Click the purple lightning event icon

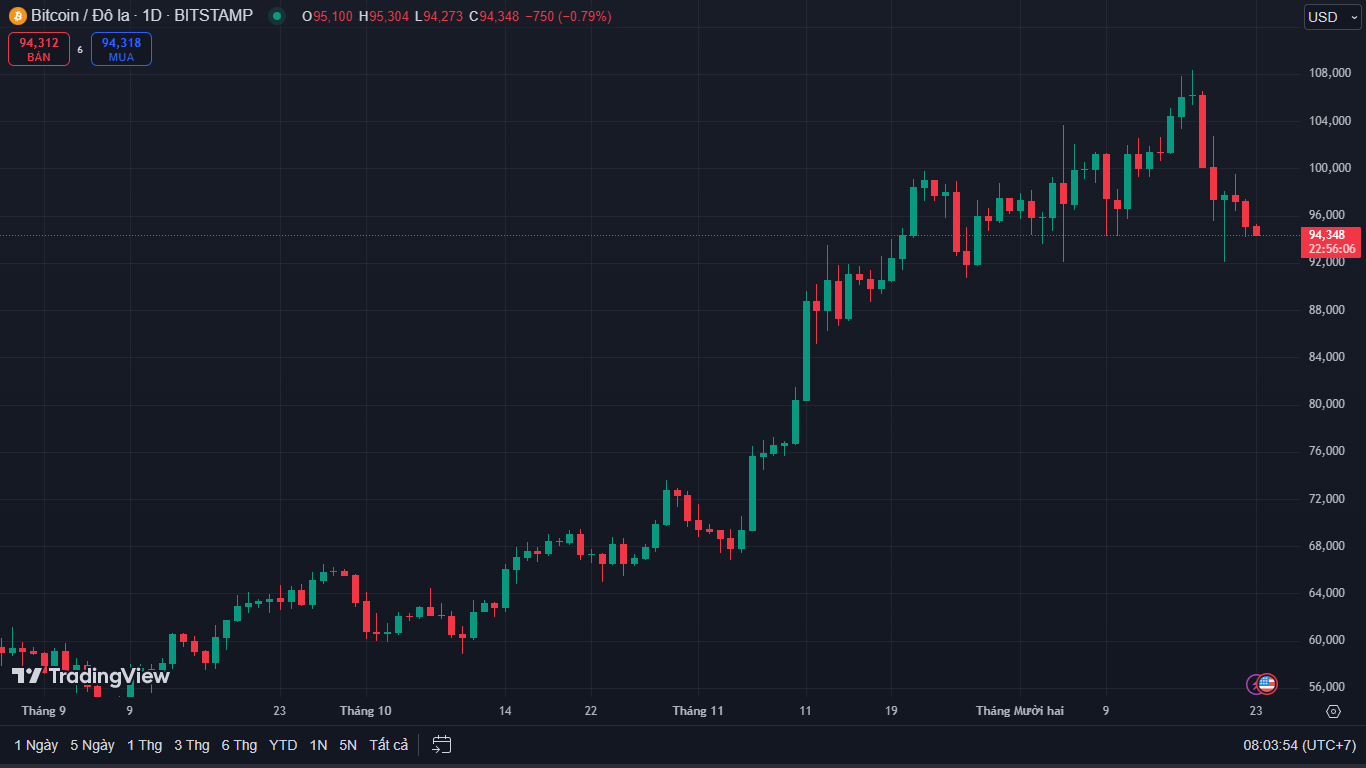pyautogui.click(x=1254, y=684)
